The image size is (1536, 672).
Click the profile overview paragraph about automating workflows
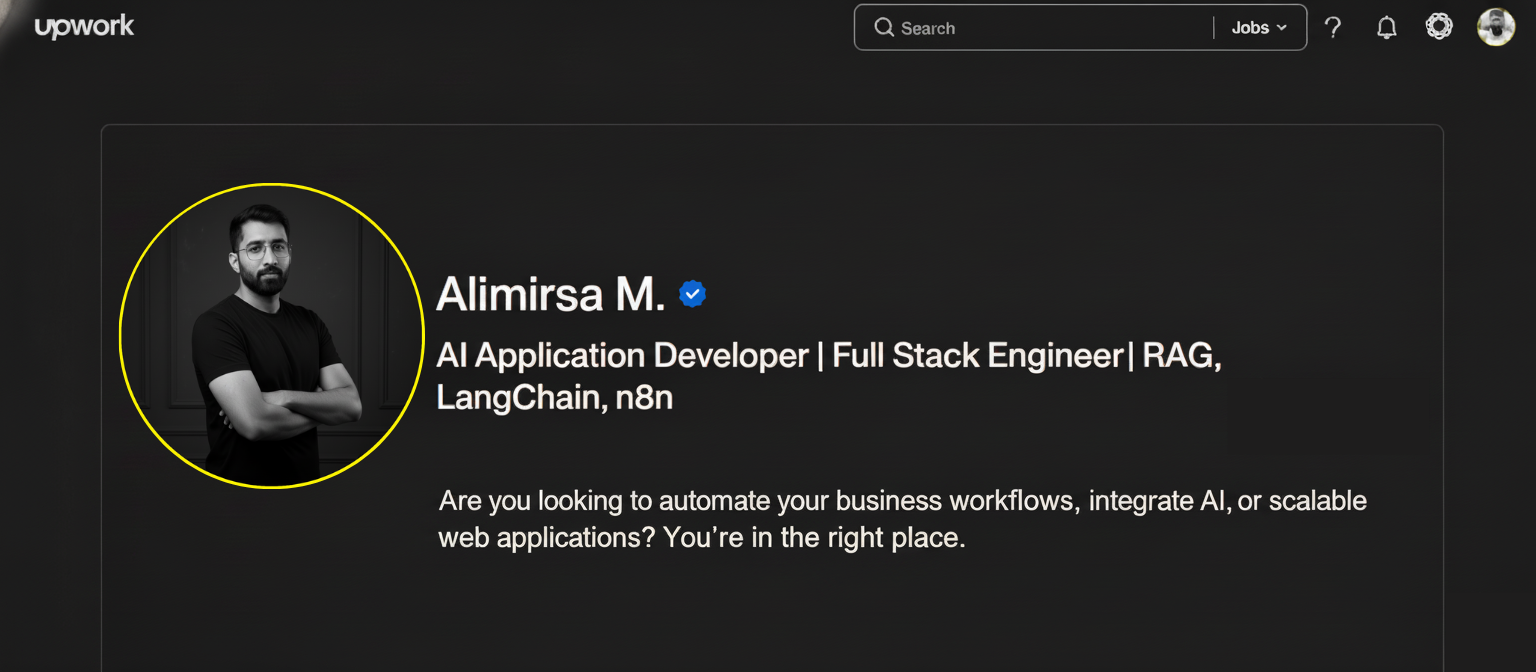point(902,519)
